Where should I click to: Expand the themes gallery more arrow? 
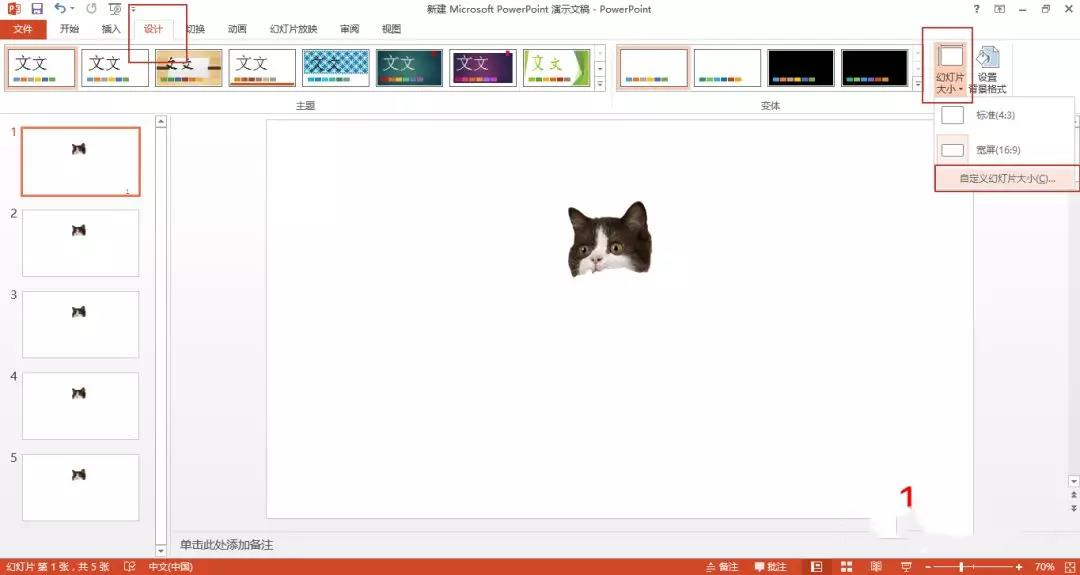pos(600,84)
